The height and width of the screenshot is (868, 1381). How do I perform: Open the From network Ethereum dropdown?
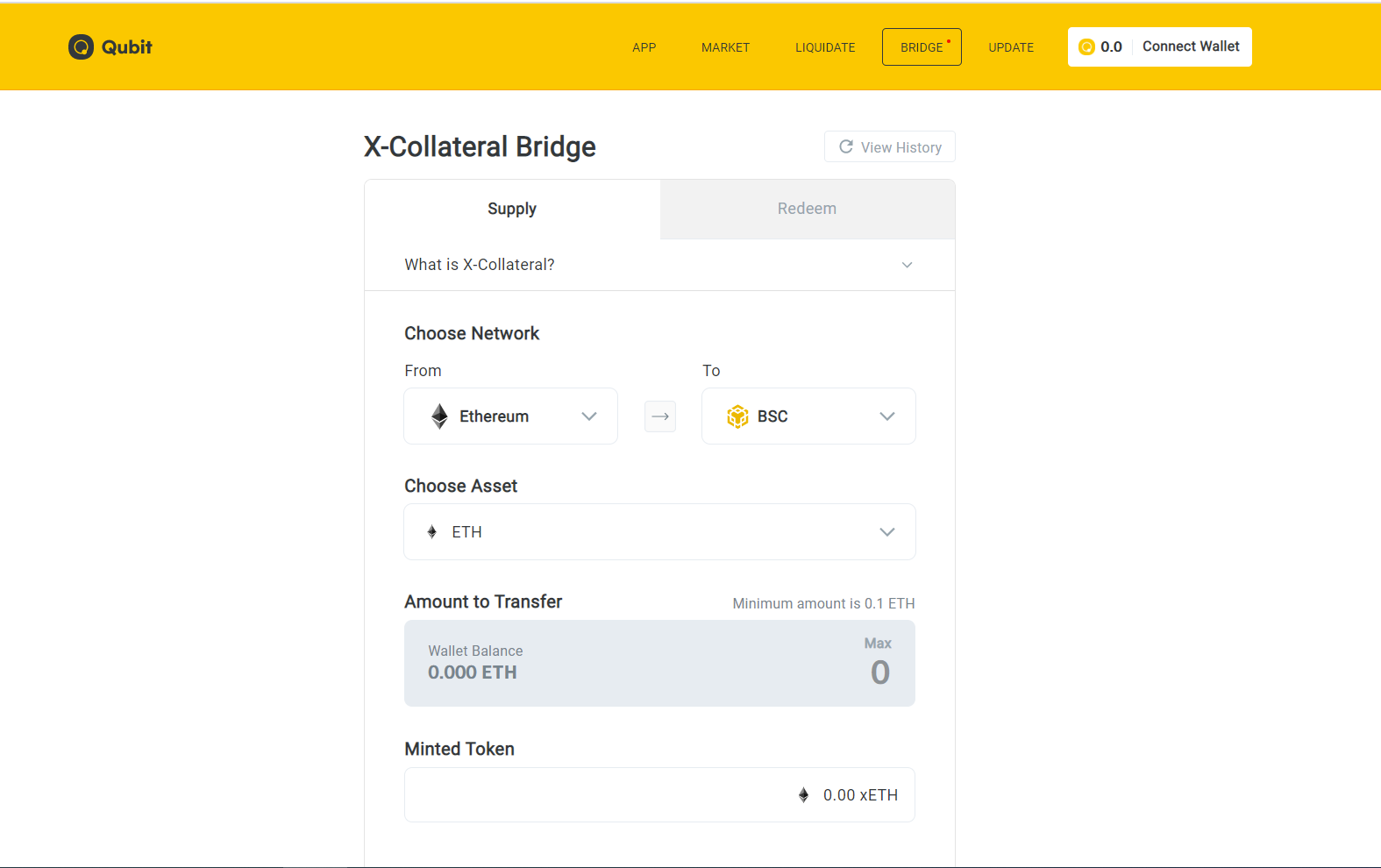511,416
